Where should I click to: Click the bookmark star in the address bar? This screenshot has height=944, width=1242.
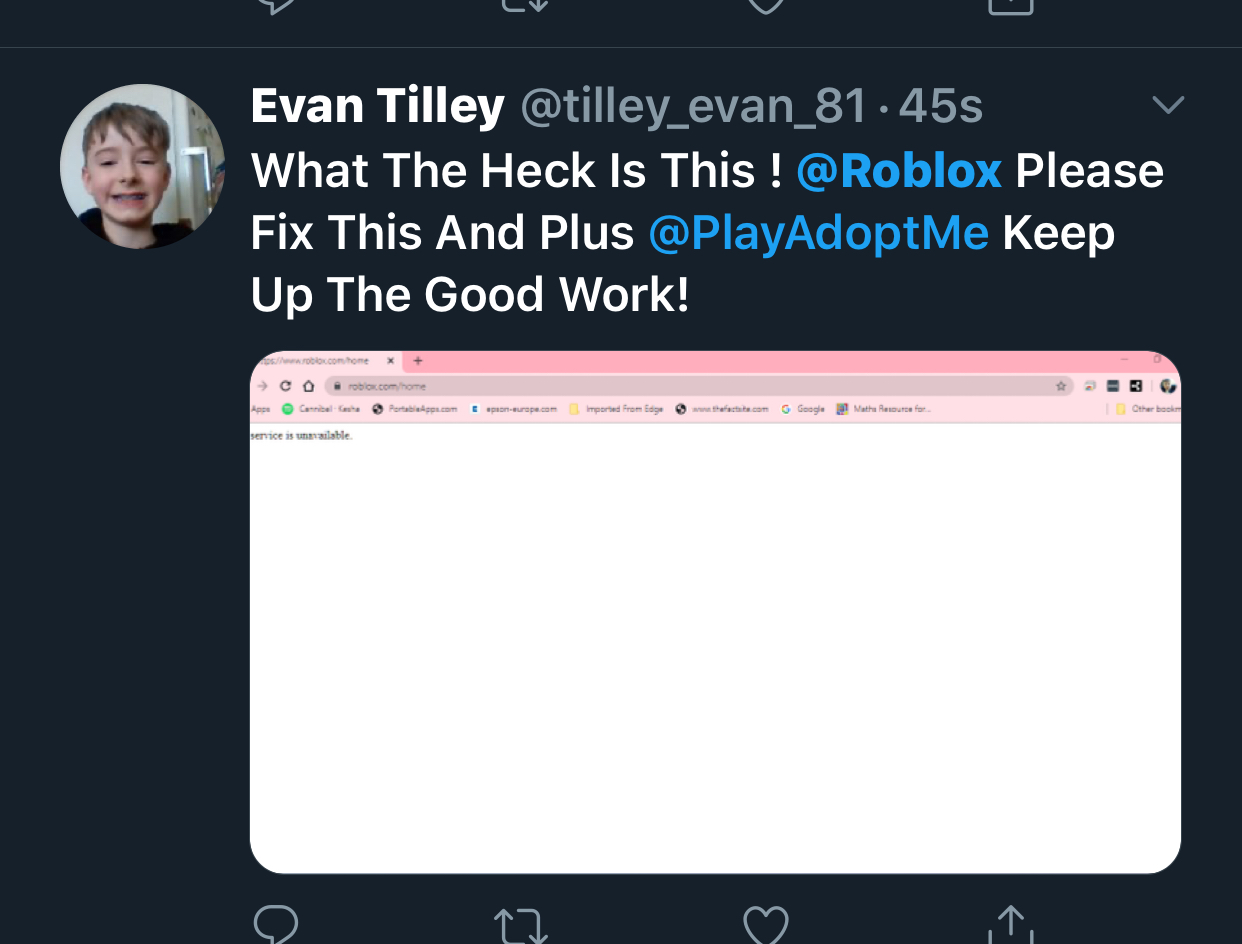1061,386
